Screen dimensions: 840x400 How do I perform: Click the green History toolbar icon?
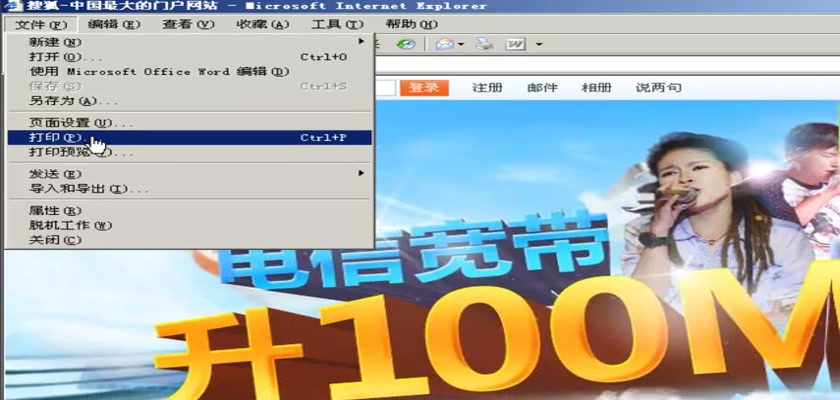click(x=406, y=44)
